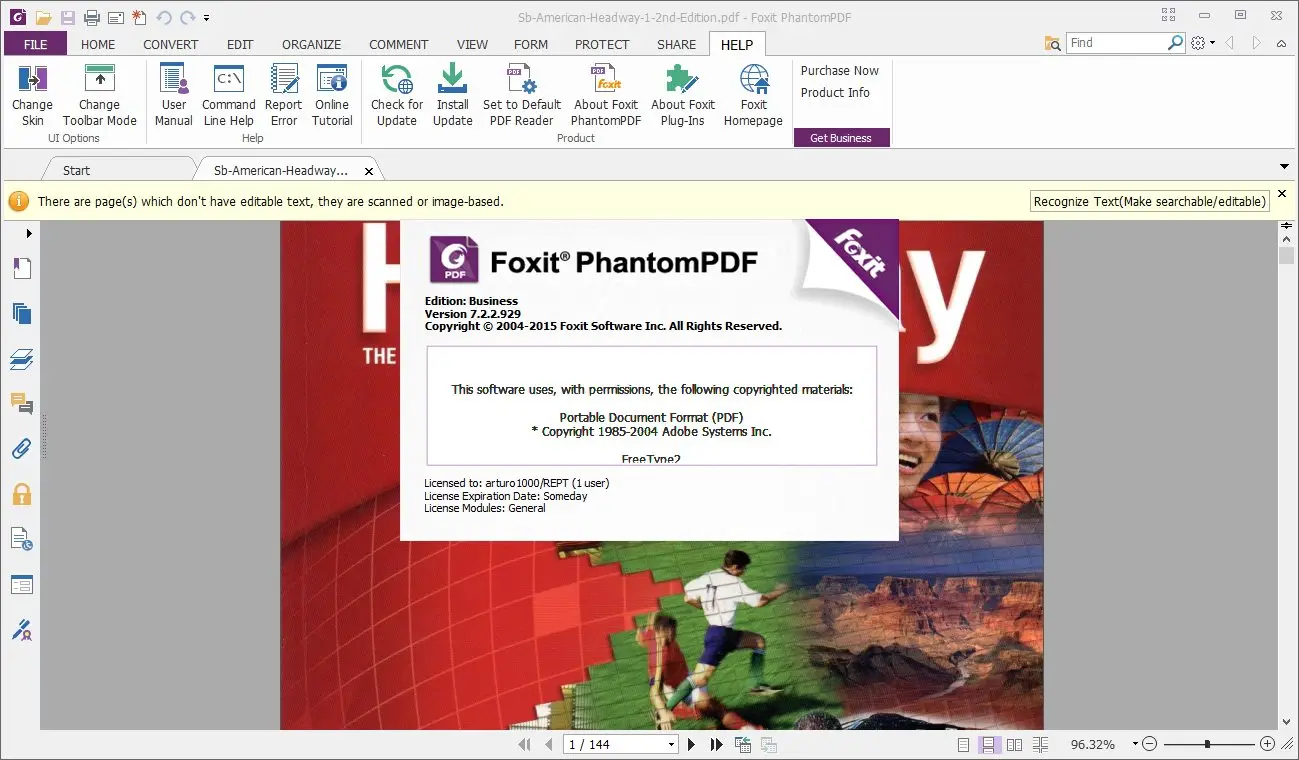Expand the left navigation panel arrow
Screen dimensions: 1299x760
(29, 233)
